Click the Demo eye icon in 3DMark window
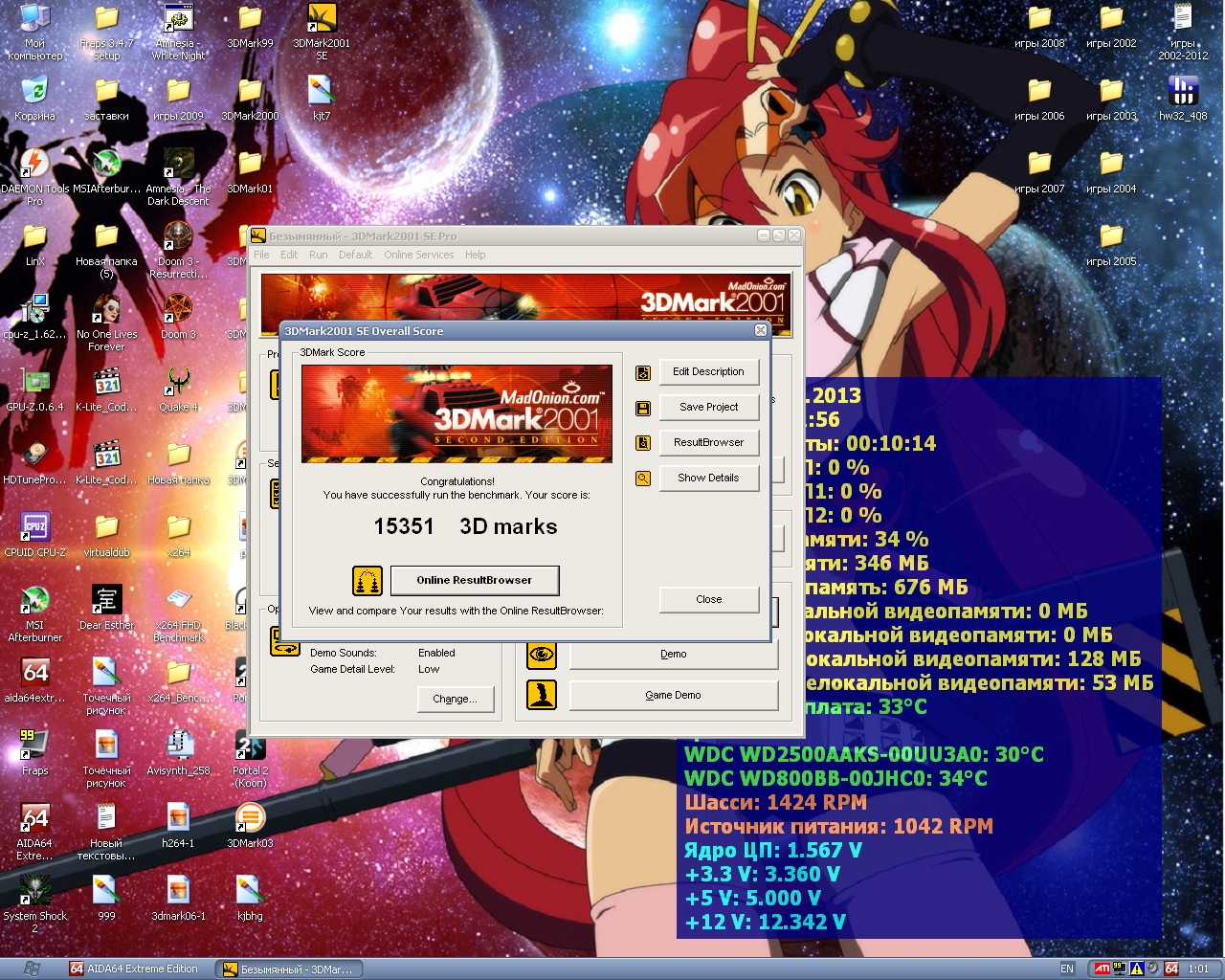This screenshot has width=1225, height=980. (x=542, y=655)
